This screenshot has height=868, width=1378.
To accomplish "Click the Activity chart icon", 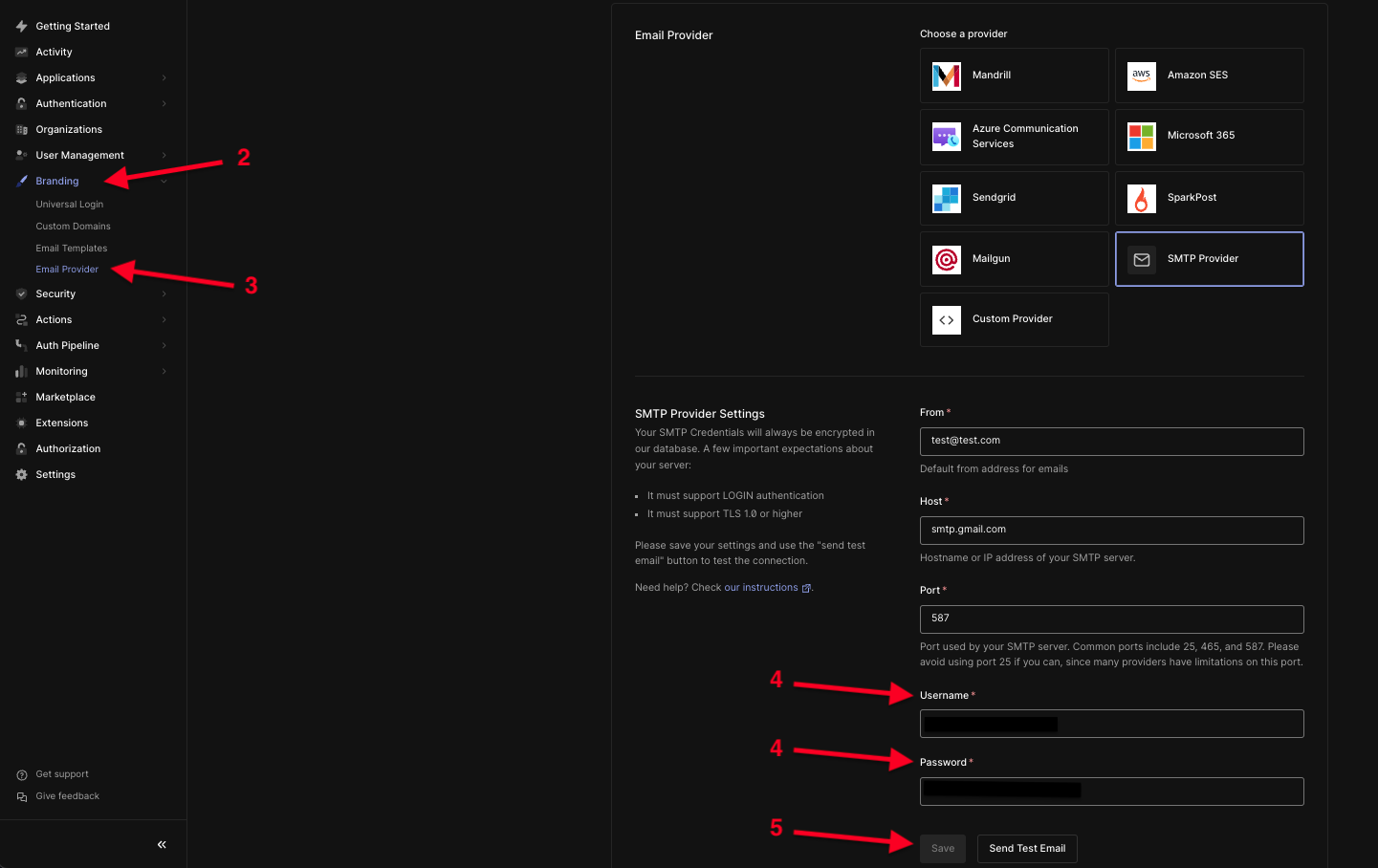I will tap(21, 53).
